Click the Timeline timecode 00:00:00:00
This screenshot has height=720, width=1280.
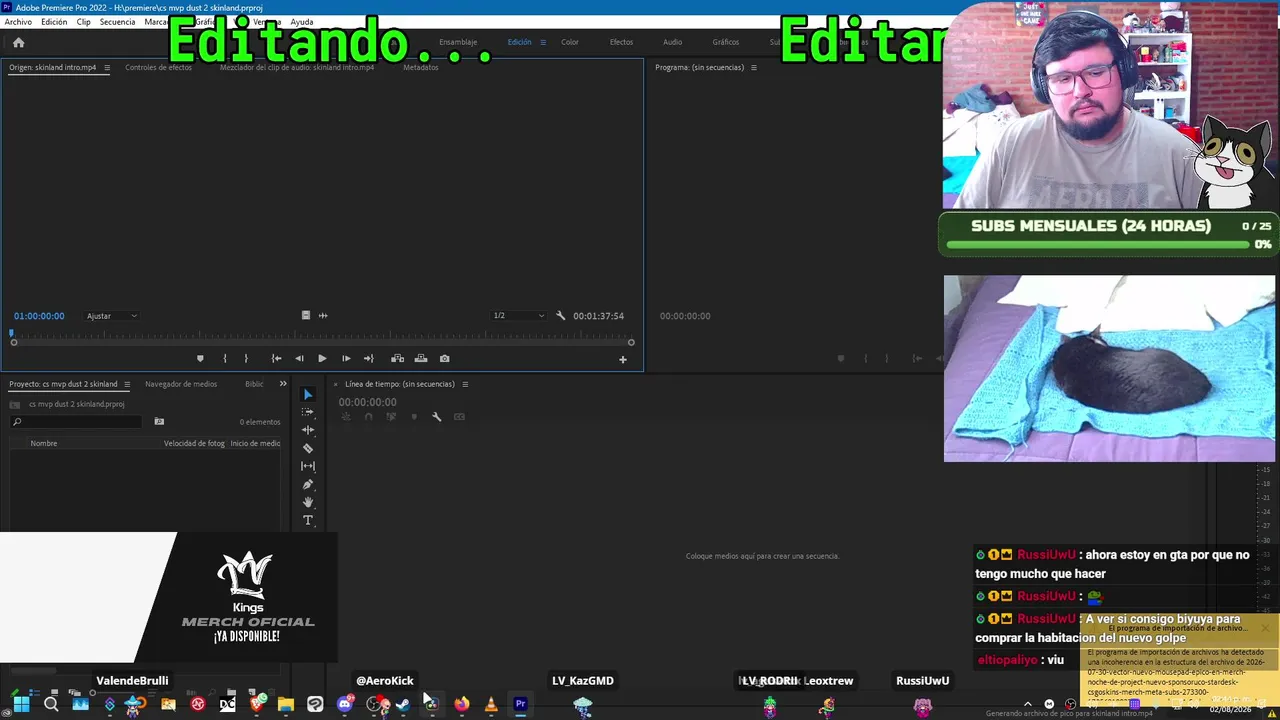tap(367, 402)
